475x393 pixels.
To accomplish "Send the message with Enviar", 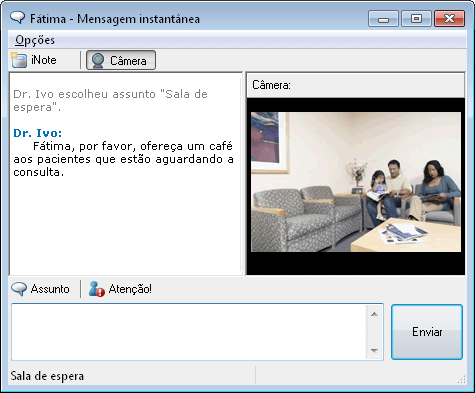I will pyautogui.click(x=427, y=332).
